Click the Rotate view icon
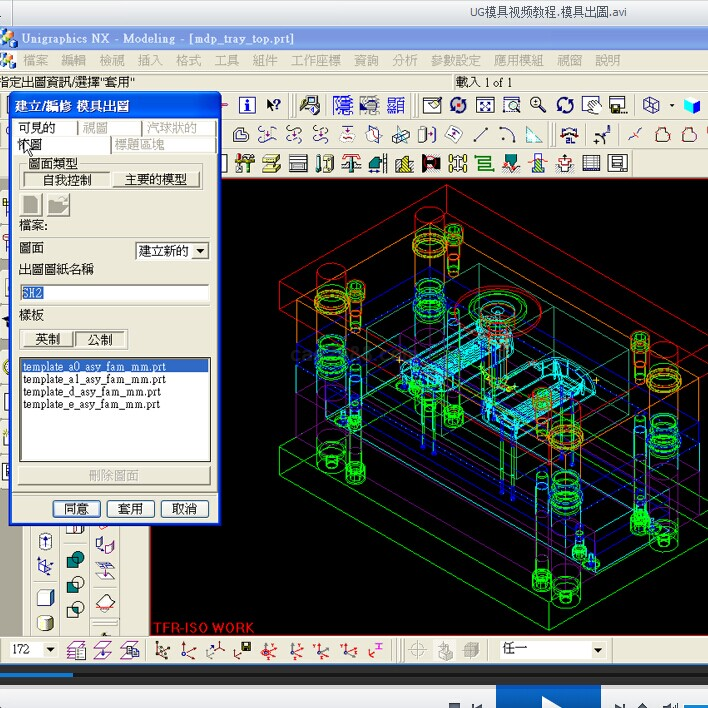Screen dimensions: 708x708 tap(565, 105)
